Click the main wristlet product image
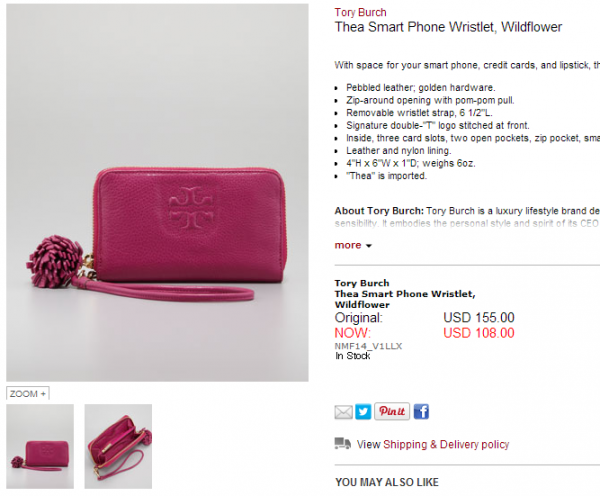600x496 pixels. coord(157,193)
